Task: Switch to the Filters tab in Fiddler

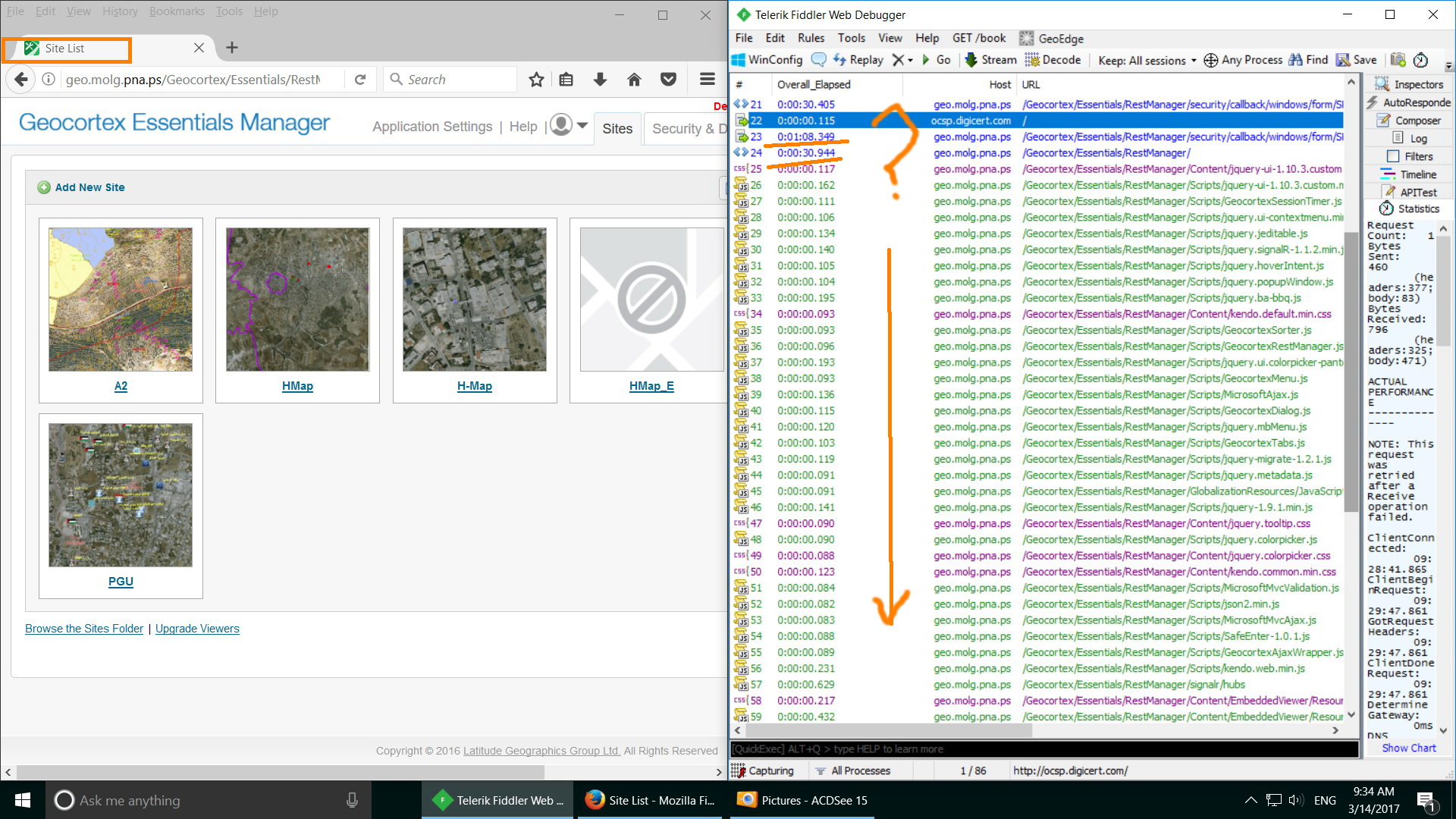Action: click(x=1410, y=156)
